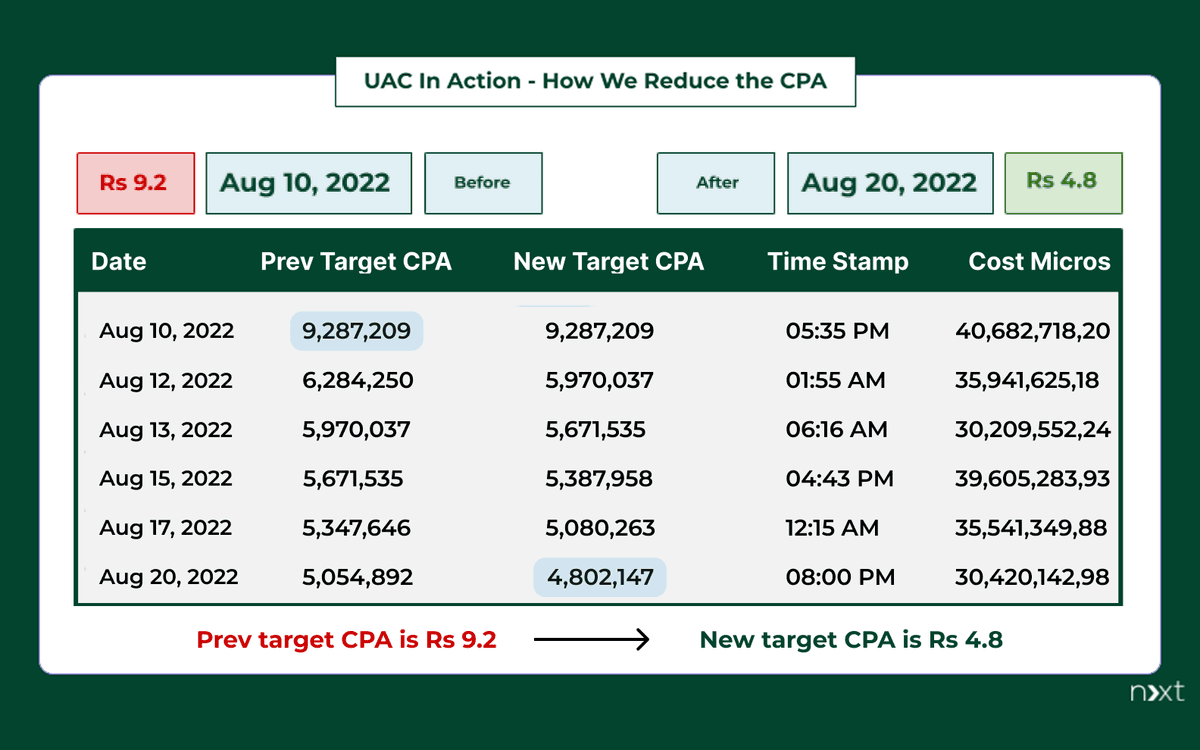Click the Rs 9.2 red price badge
This screenshot has width=1200, height=750.
[x=135, y=183]
